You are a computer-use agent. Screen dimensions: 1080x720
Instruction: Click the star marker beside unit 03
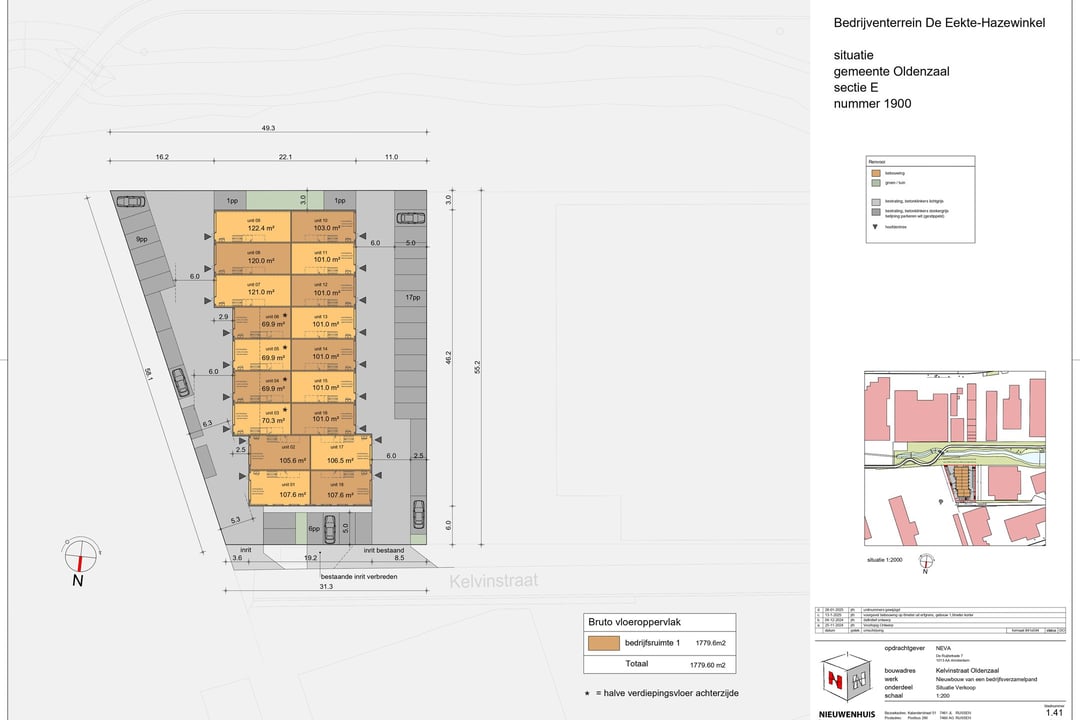point(284,409)
